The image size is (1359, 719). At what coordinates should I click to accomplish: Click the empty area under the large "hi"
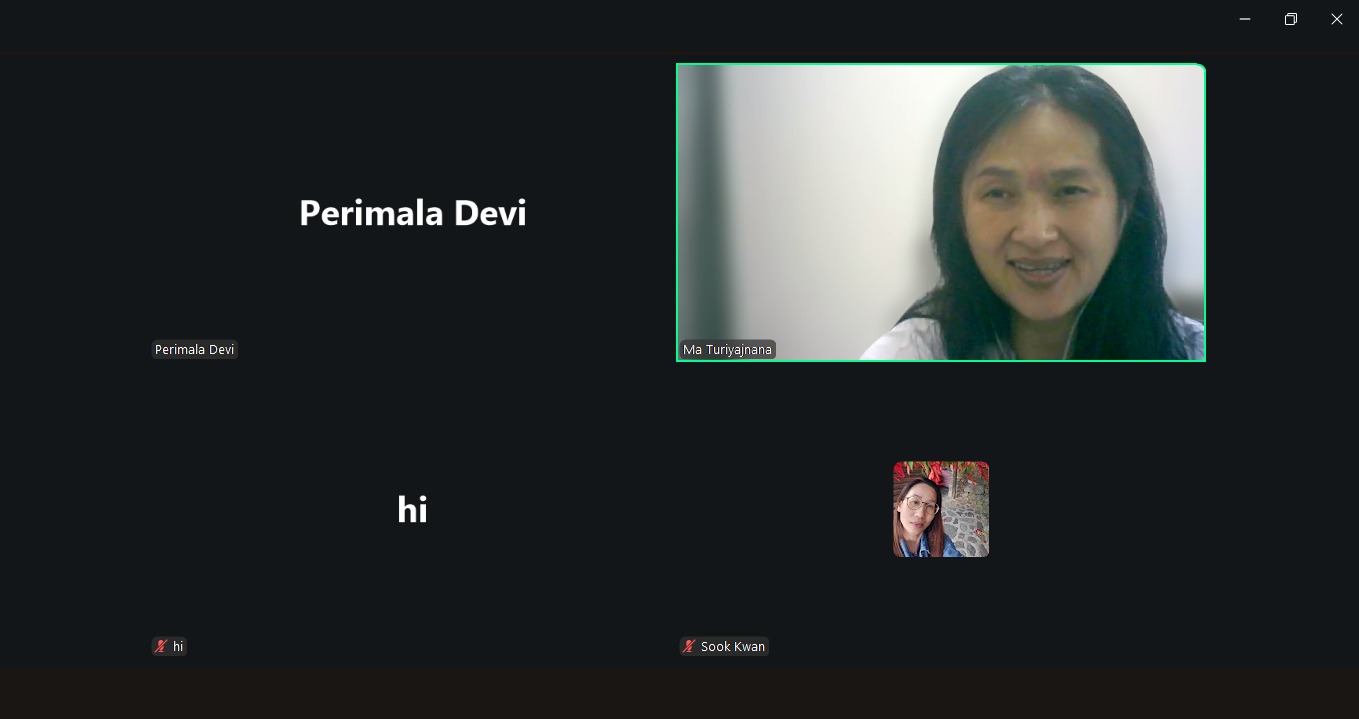pyautogui.click(x=412, y=590)
